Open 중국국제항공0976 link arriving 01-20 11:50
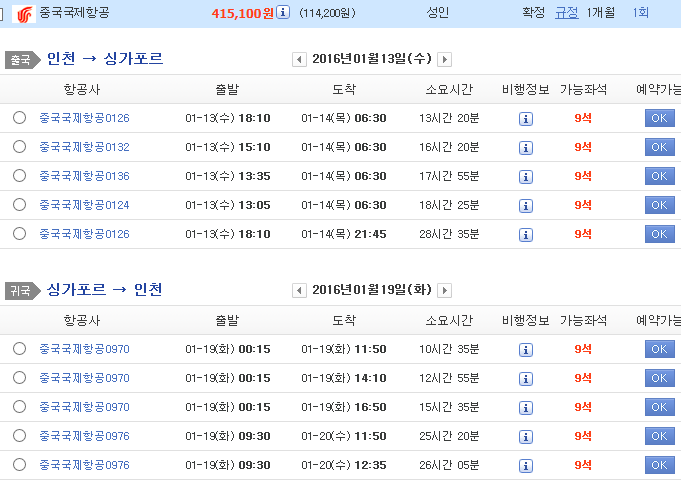Screen dimensions: 681x489 pos(84,436)
